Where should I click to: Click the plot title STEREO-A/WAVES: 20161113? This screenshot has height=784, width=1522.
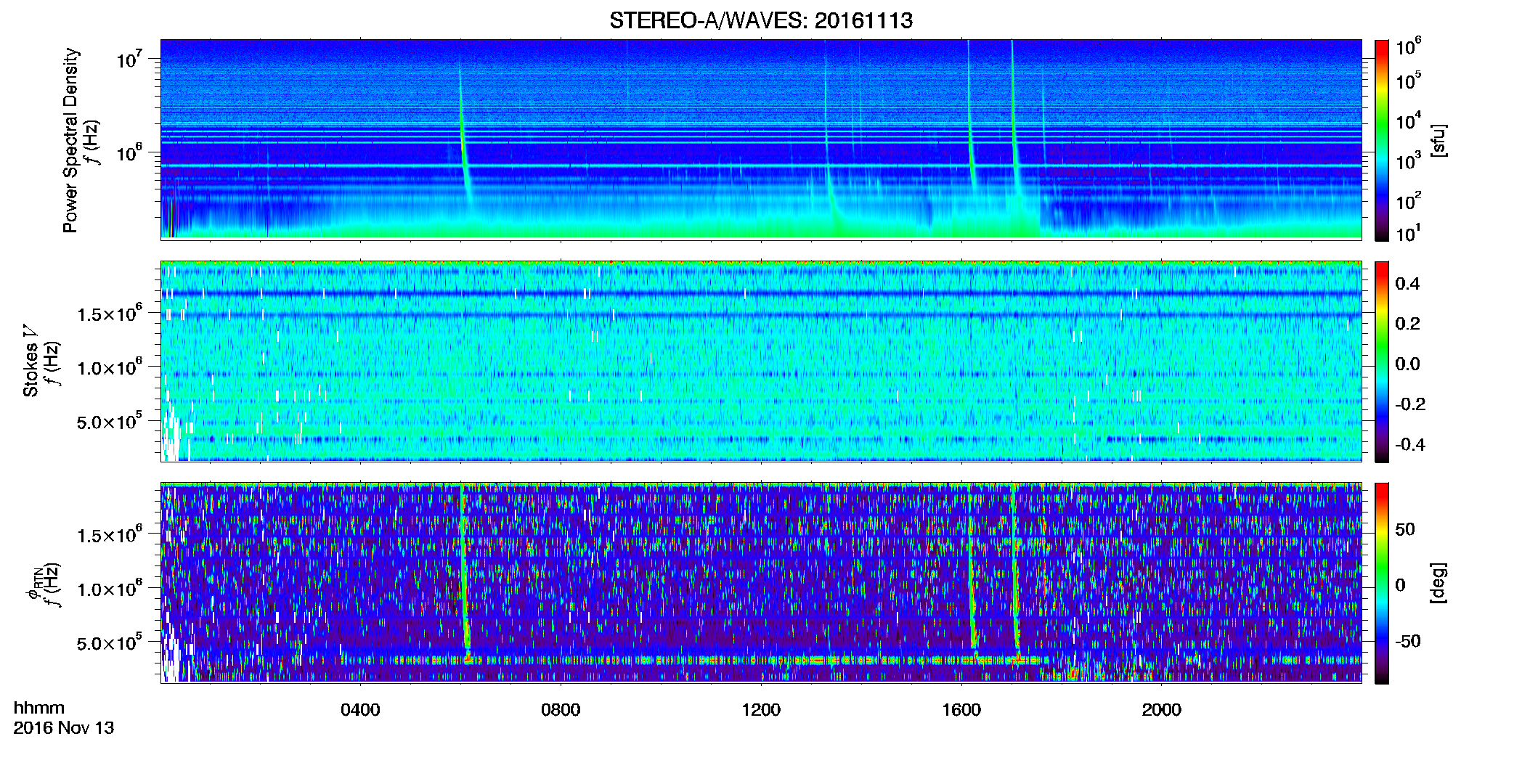760,20
